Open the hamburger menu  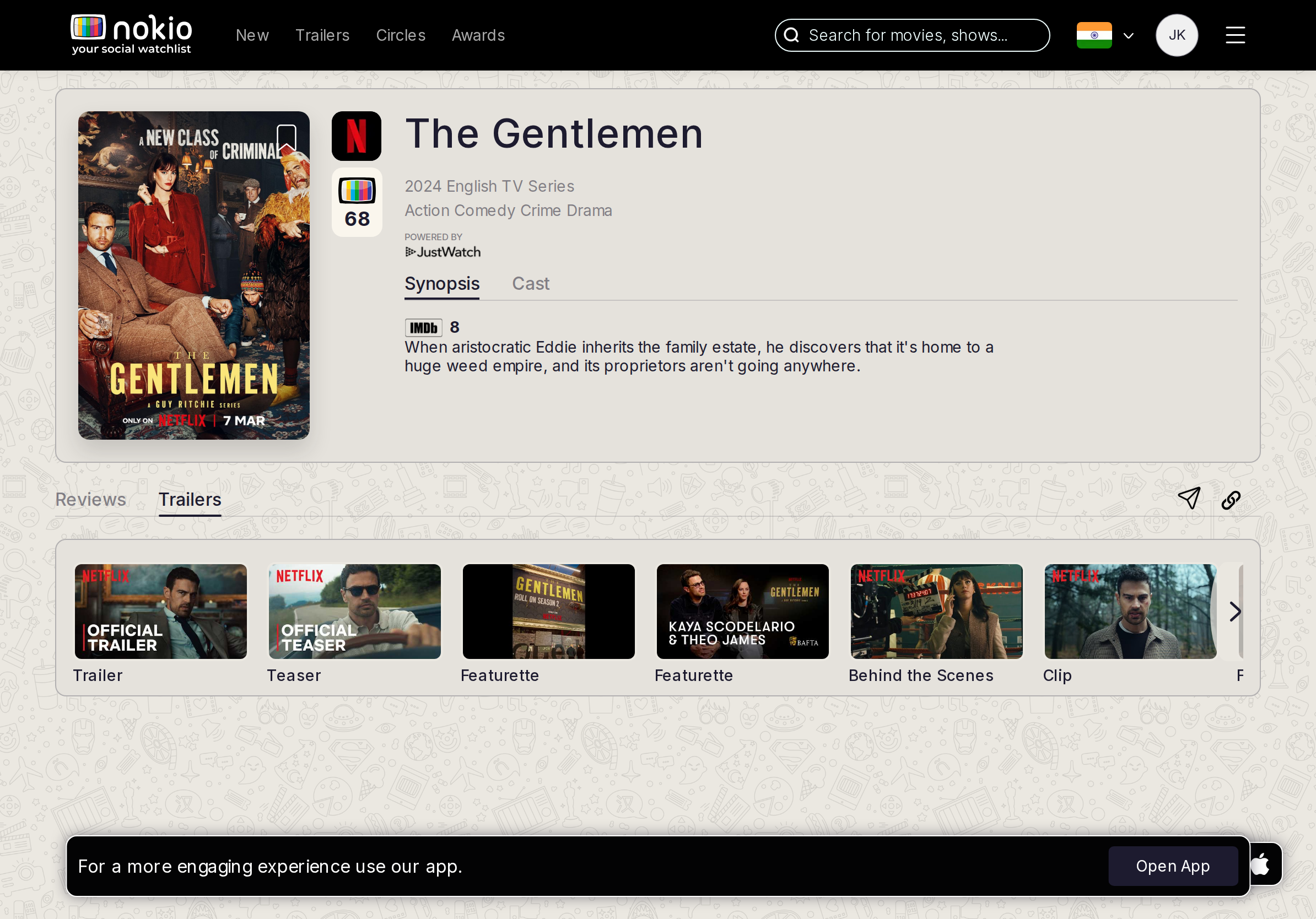click(x=1235, y=35)
